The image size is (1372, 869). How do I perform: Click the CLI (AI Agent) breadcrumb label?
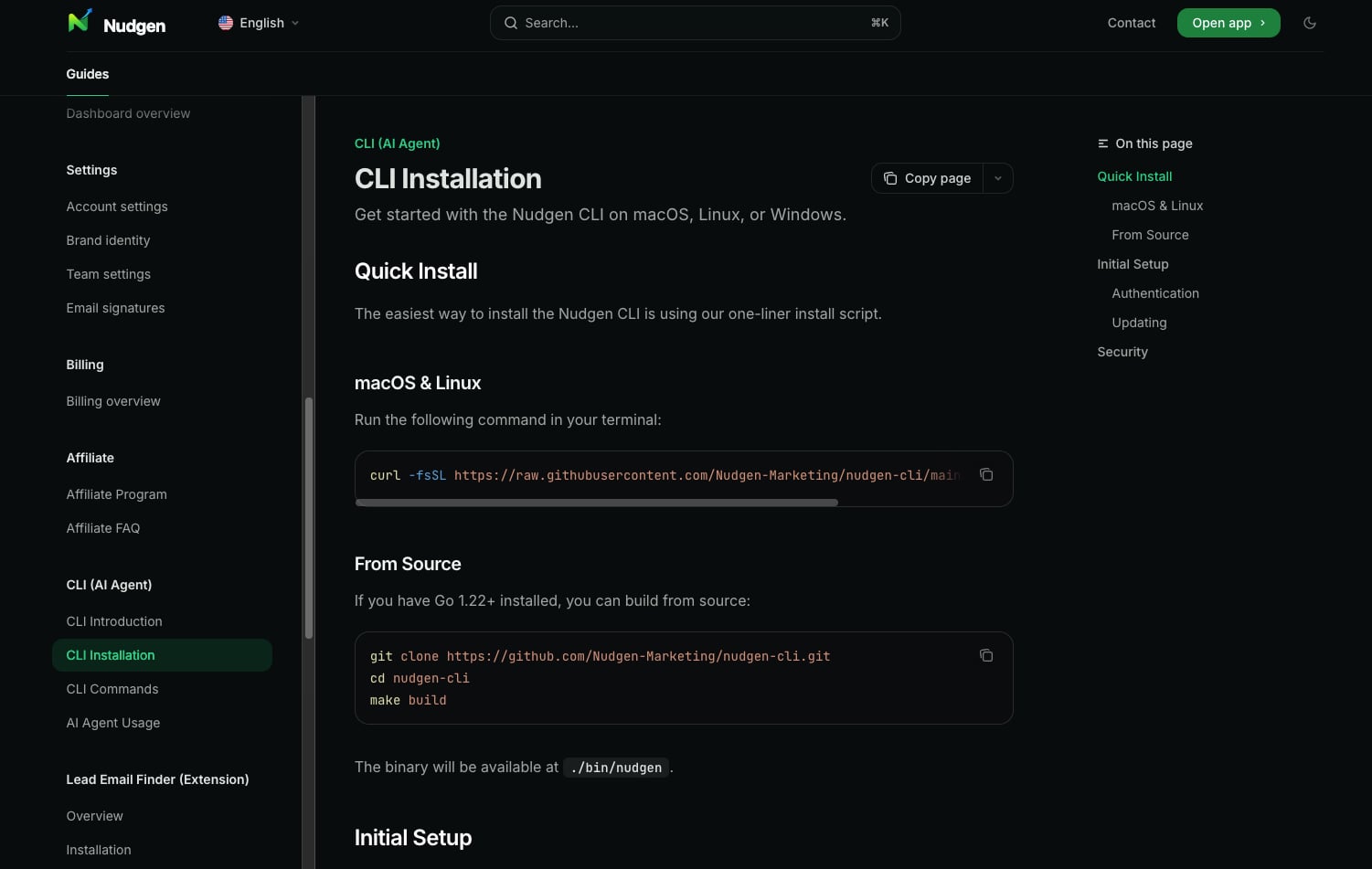pos(398,143)
